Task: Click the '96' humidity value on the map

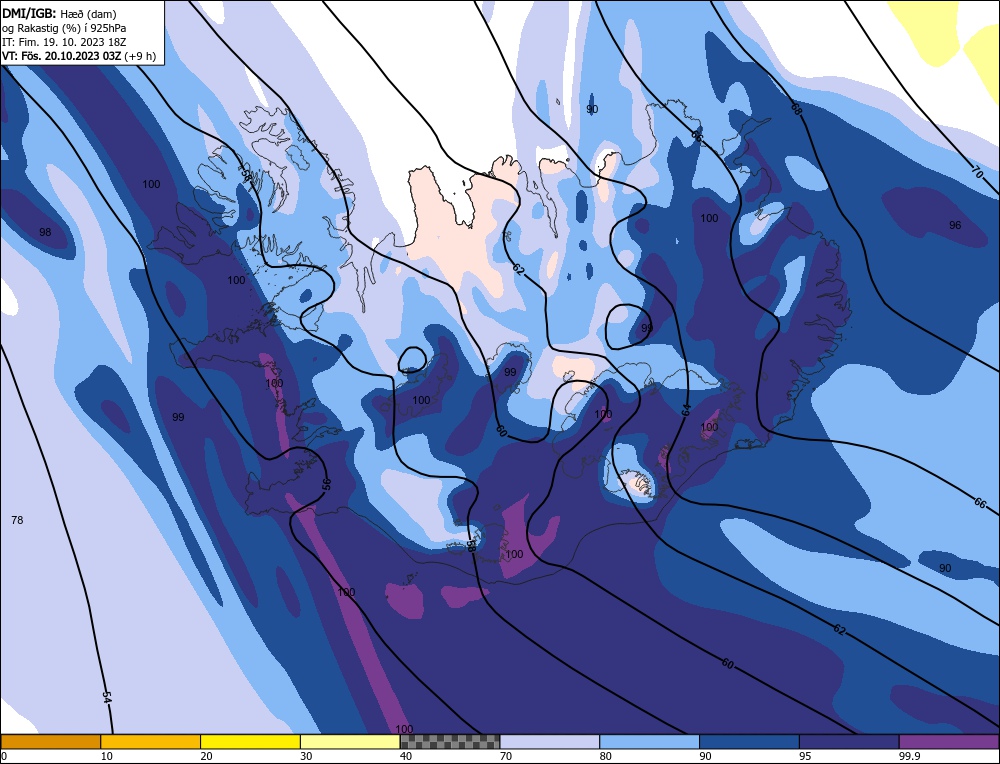Action: pos(955,225)
